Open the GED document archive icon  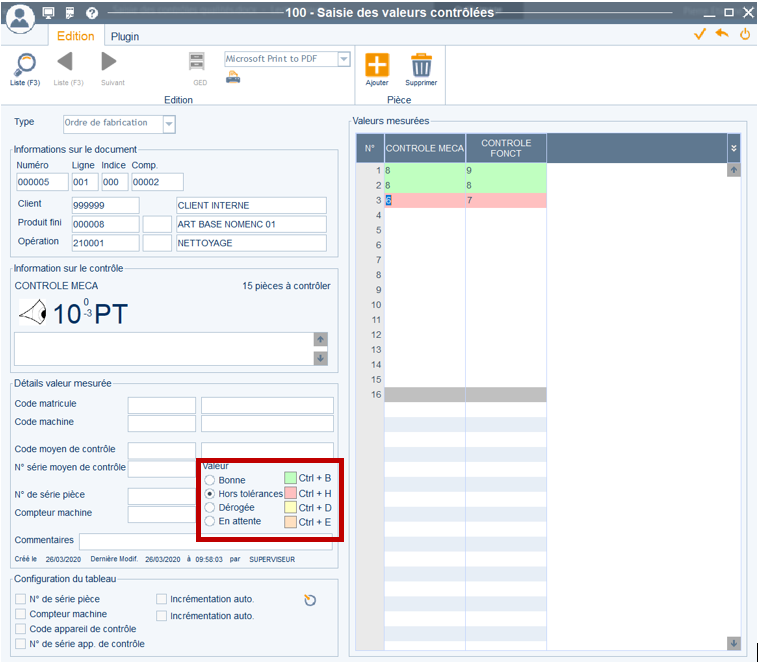coord(197,62)
